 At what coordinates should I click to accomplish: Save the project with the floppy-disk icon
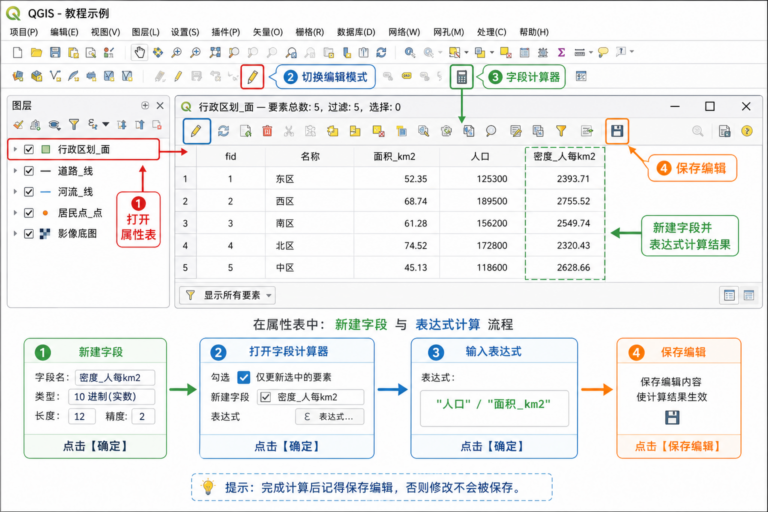[x=55, y=52]
